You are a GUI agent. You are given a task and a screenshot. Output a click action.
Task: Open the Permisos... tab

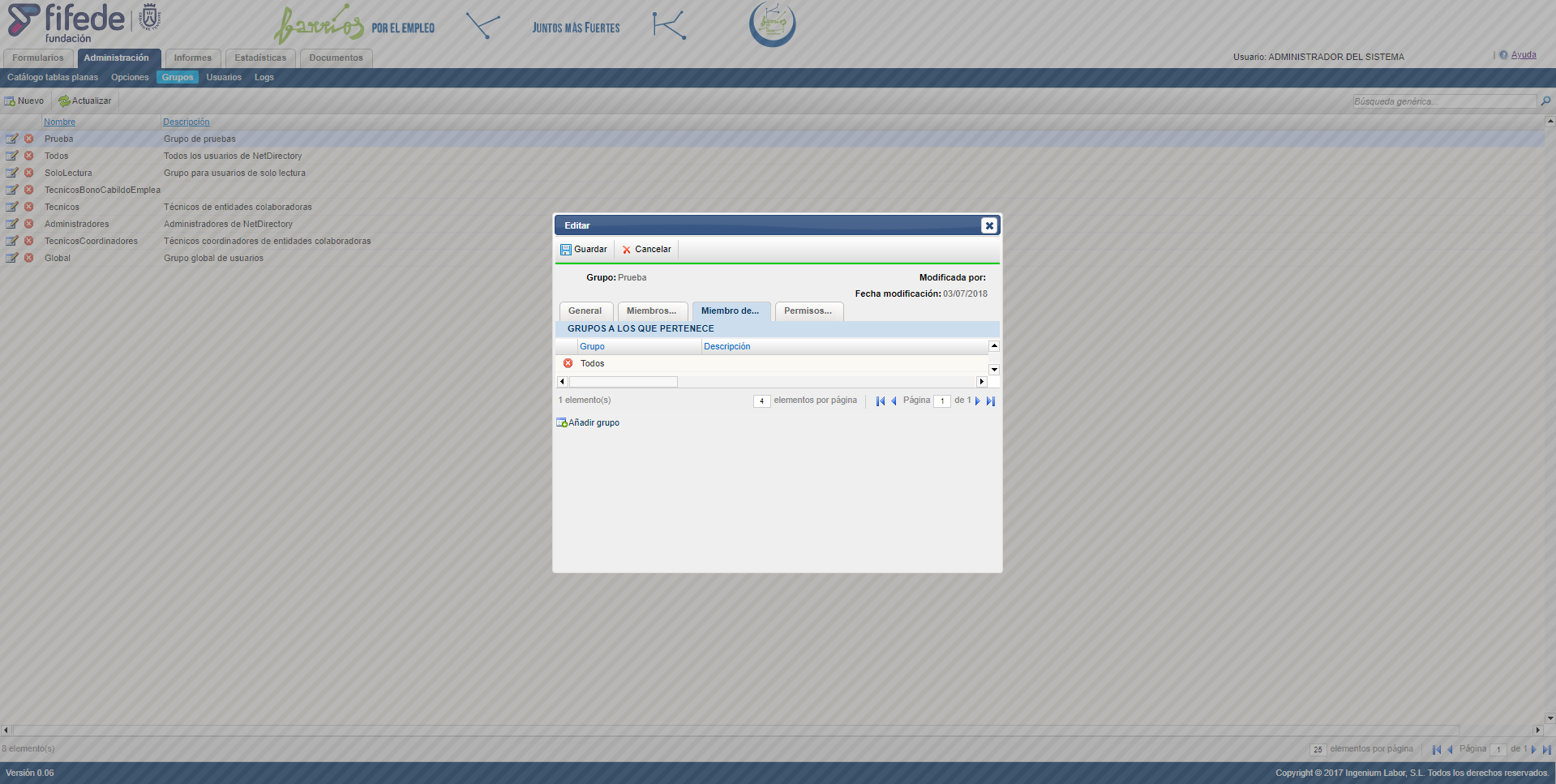pos(808,311)
